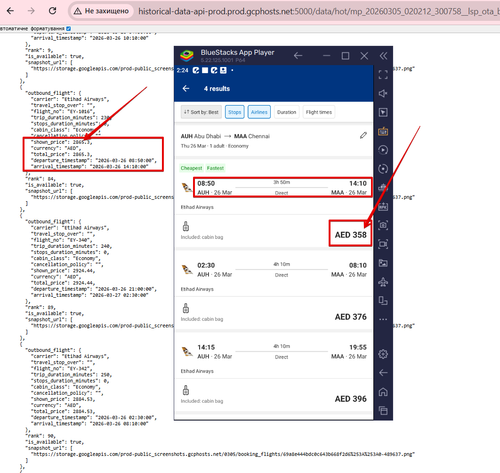Start BlueStacks screen recording
The height and width of the screenshot is (473, 500).
click(x=383, y=244)
